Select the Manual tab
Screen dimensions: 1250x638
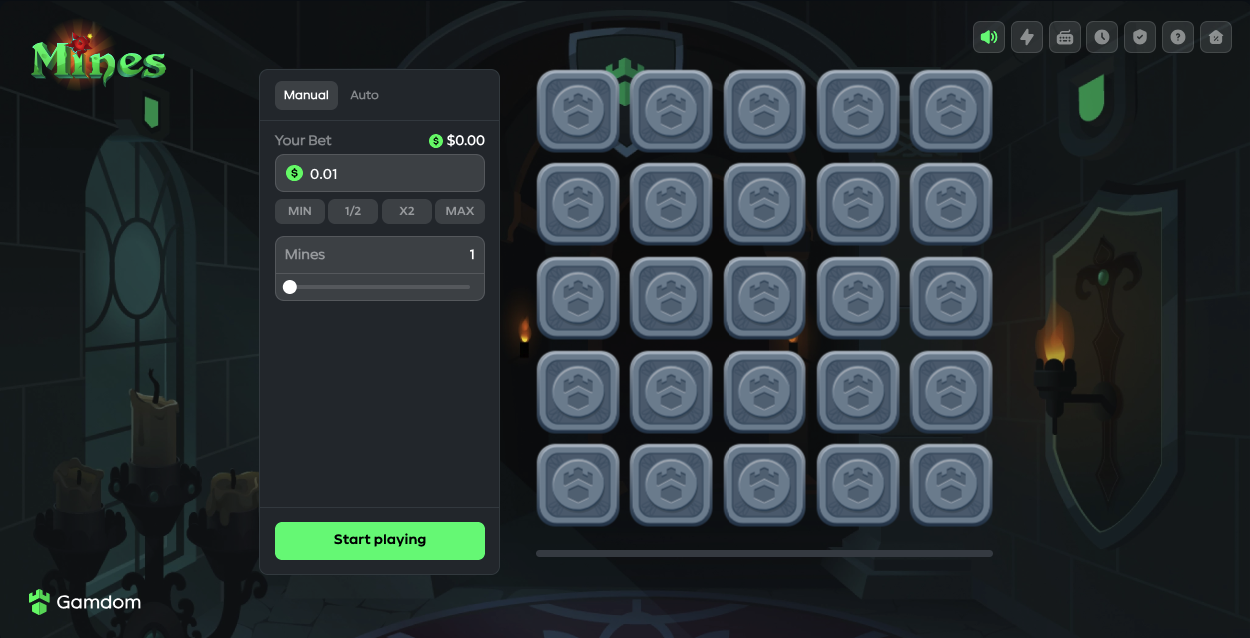[x=306, y=95]
